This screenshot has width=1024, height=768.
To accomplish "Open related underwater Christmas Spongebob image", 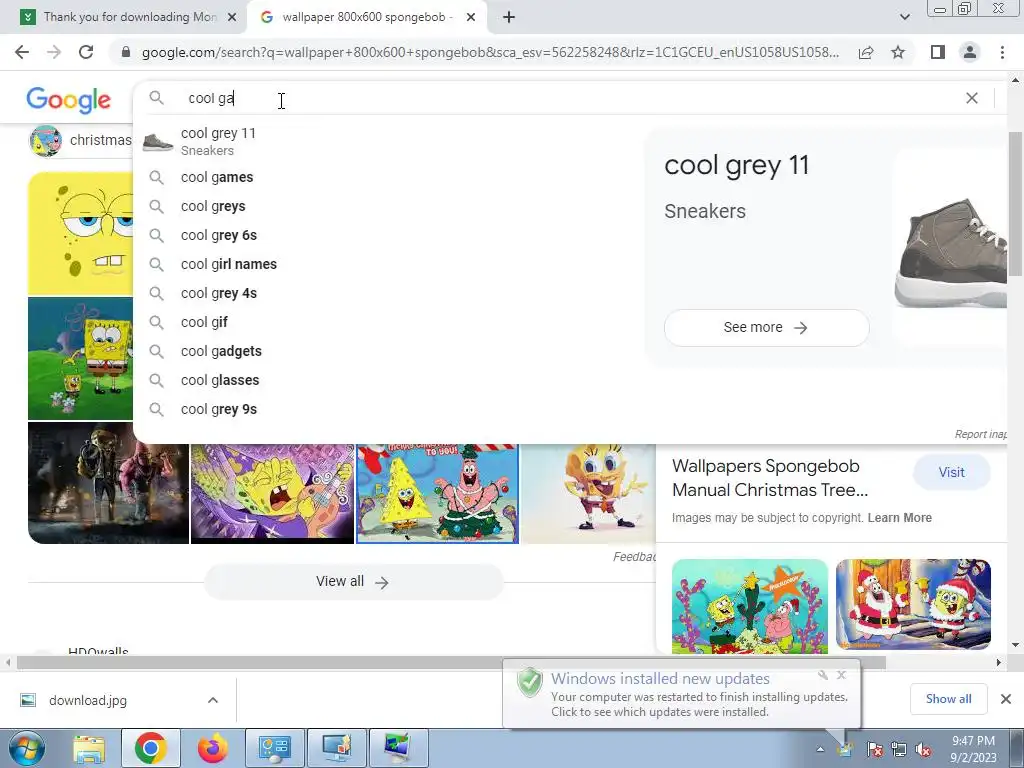I will point(750,605).
